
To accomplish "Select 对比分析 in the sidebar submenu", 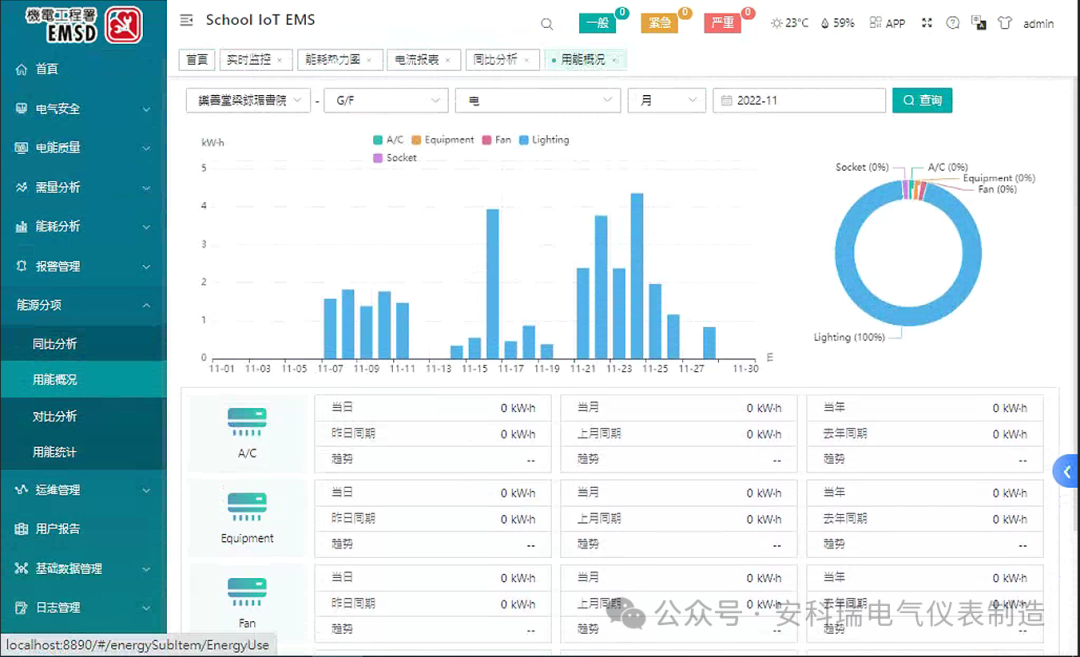I will pyautogui.click(x=55, y=416).
